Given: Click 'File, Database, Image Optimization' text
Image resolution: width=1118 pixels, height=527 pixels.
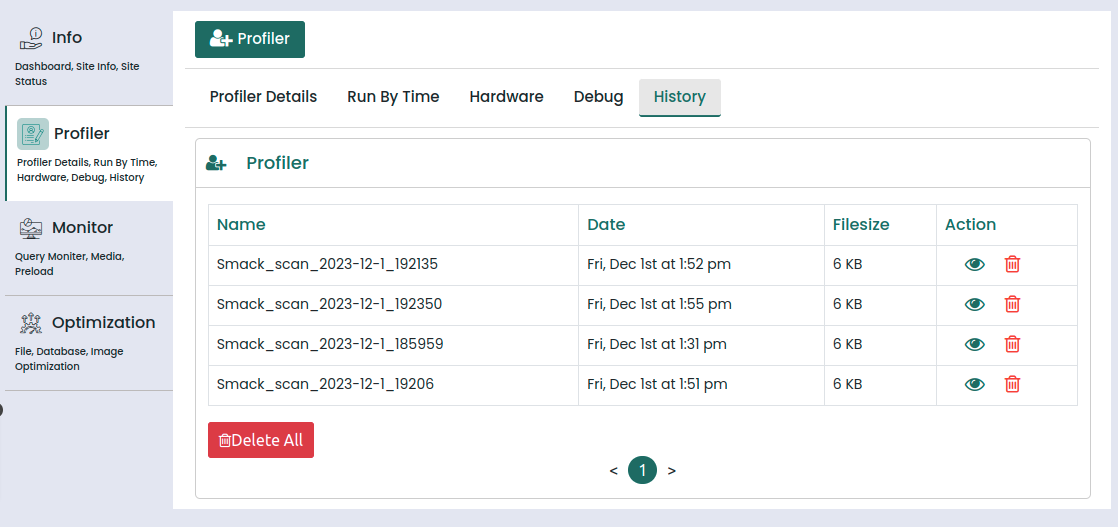Looking at the screenshot, I should click(x=68, y=359).
